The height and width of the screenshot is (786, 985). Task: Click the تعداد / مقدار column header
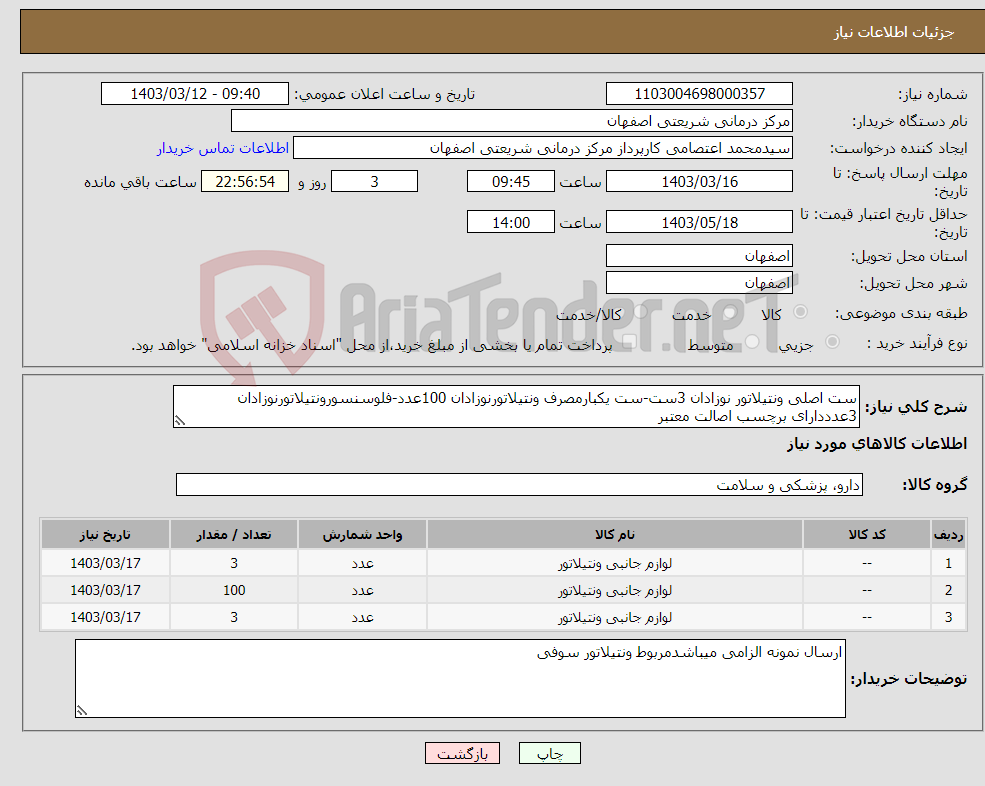point(234,534)
